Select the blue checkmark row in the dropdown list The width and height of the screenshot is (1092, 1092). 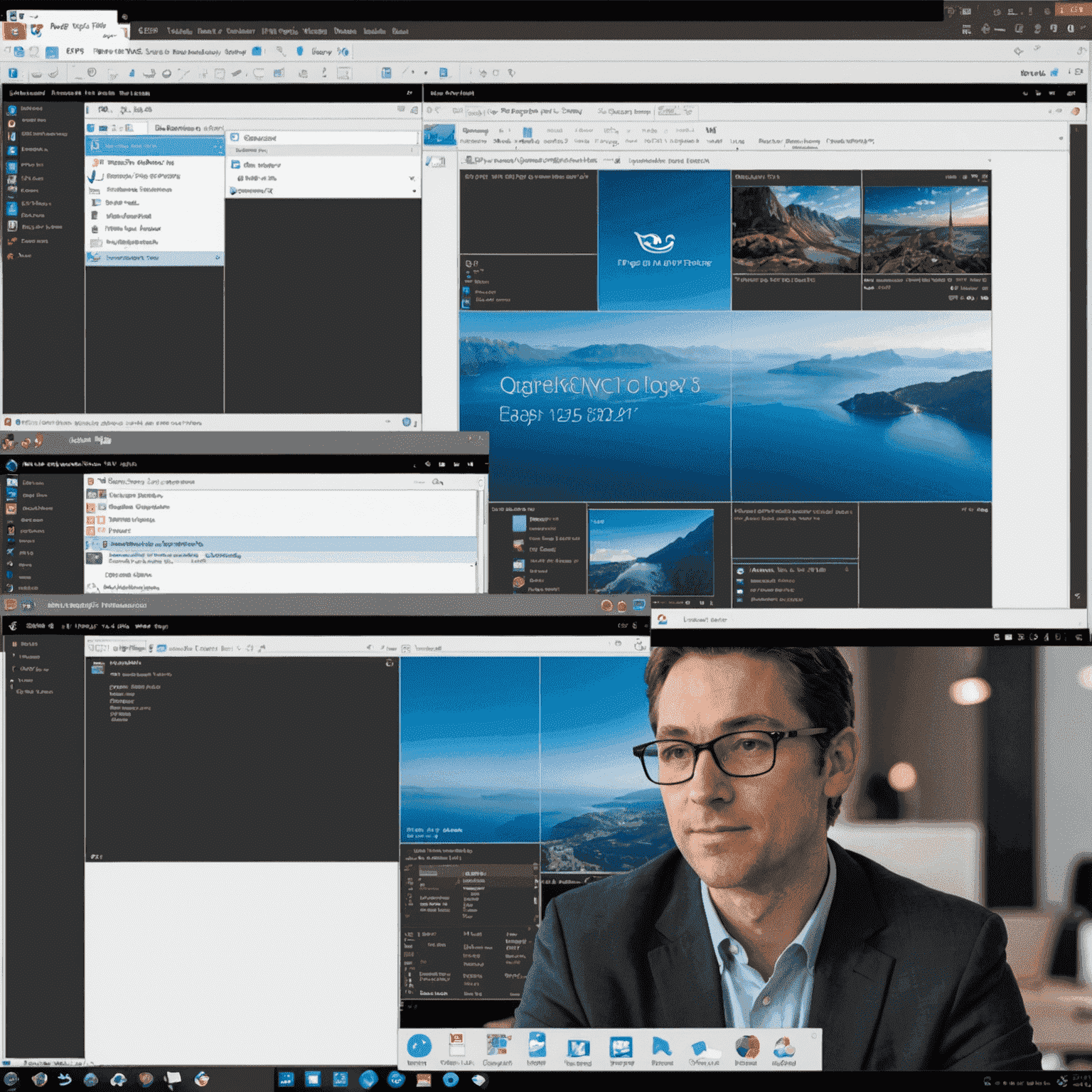click(155, 176)
